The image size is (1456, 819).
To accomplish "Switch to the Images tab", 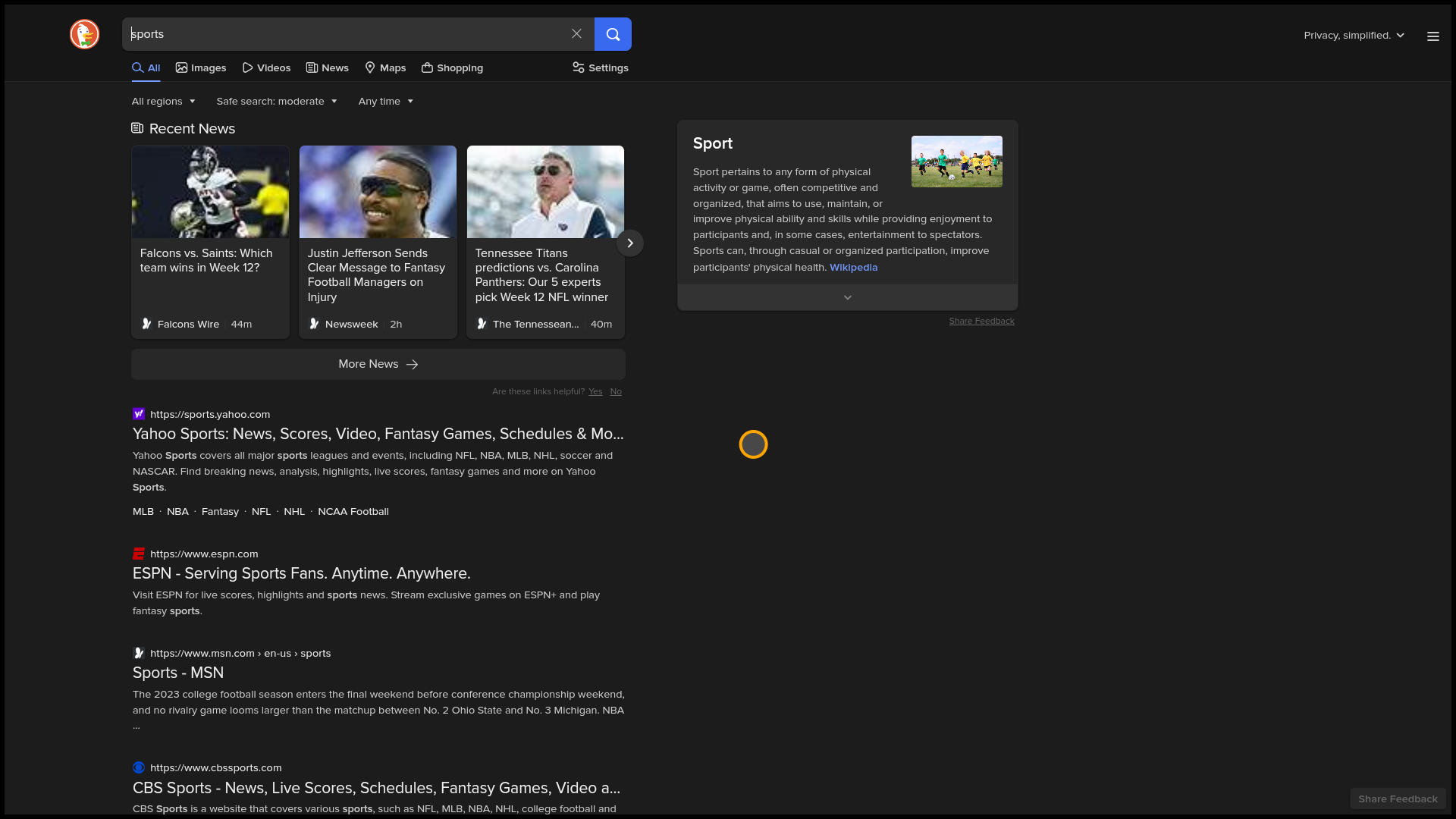I will [201, 67].
